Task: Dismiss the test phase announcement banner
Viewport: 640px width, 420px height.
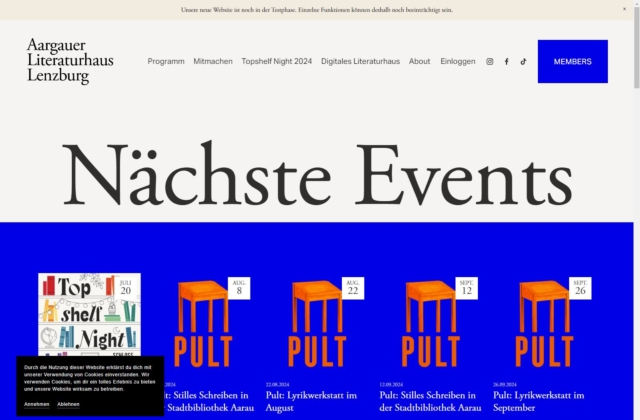Action: click(x=624, y=9)
